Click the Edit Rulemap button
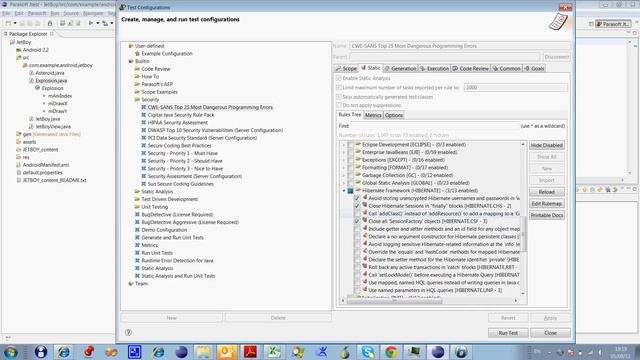This screenshot has width=640, height=360. [x=547, y=203]
